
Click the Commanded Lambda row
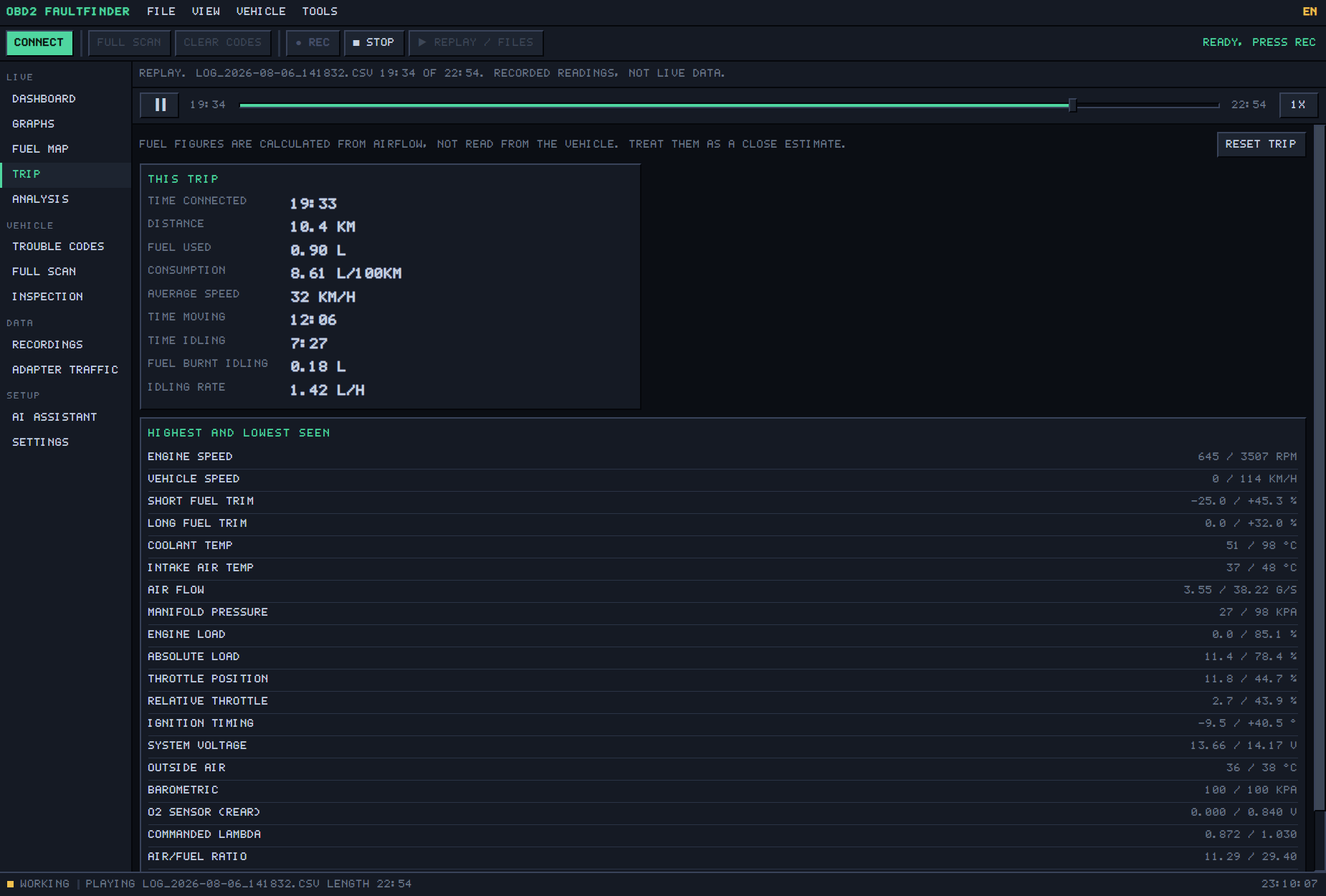tap(722, 834)
